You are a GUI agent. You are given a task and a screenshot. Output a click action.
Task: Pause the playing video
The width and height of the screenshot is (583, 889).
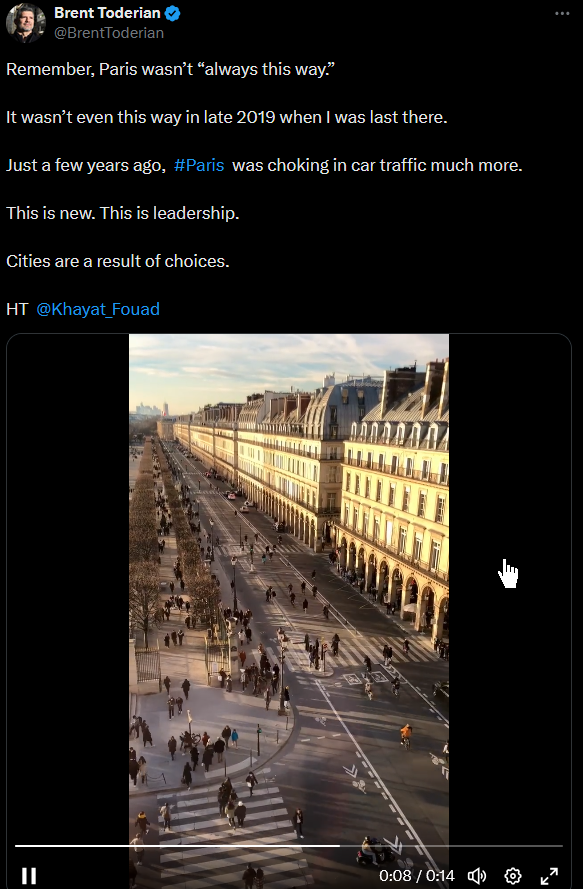[x=28, y=875]
